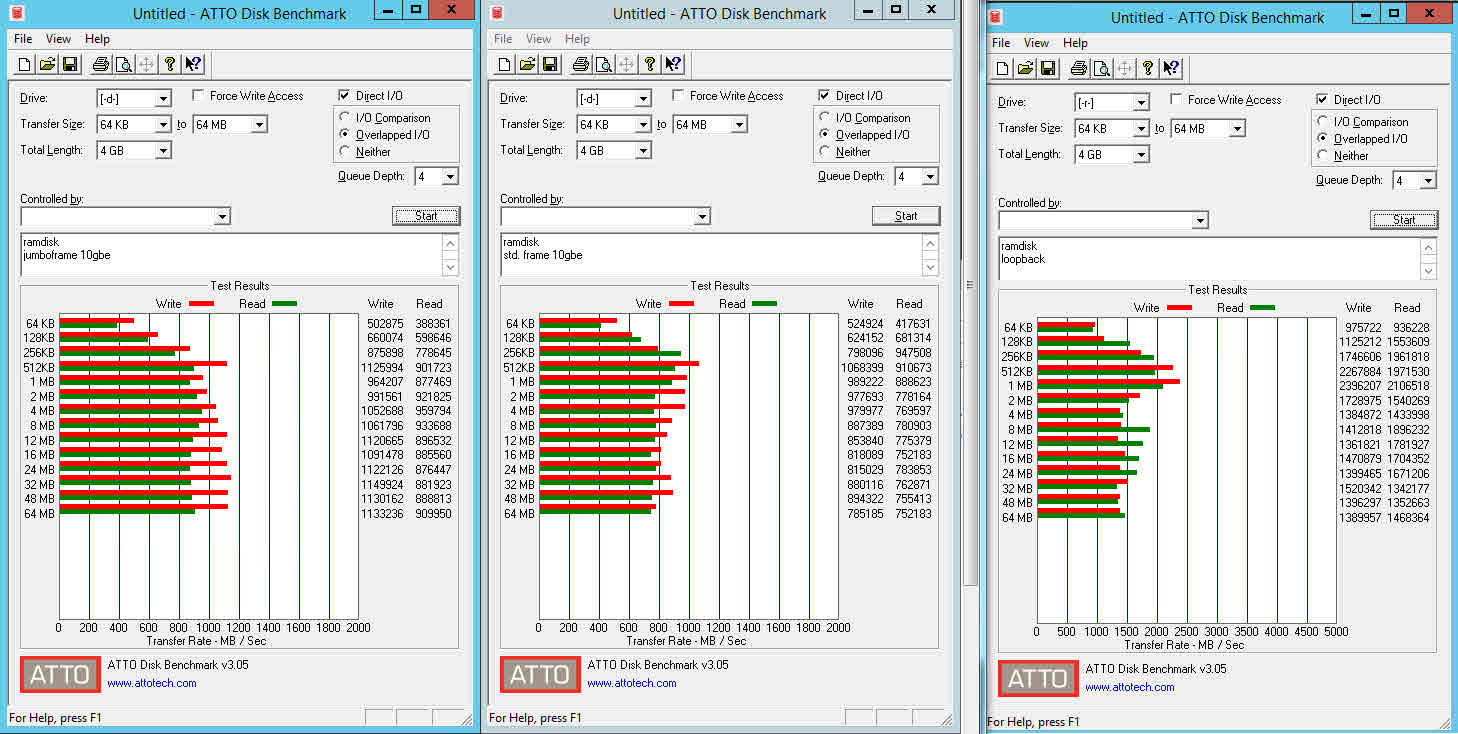Click context help pointer icon in std. frame window
The image size is (1458, 734).
[x=673, y=65]
